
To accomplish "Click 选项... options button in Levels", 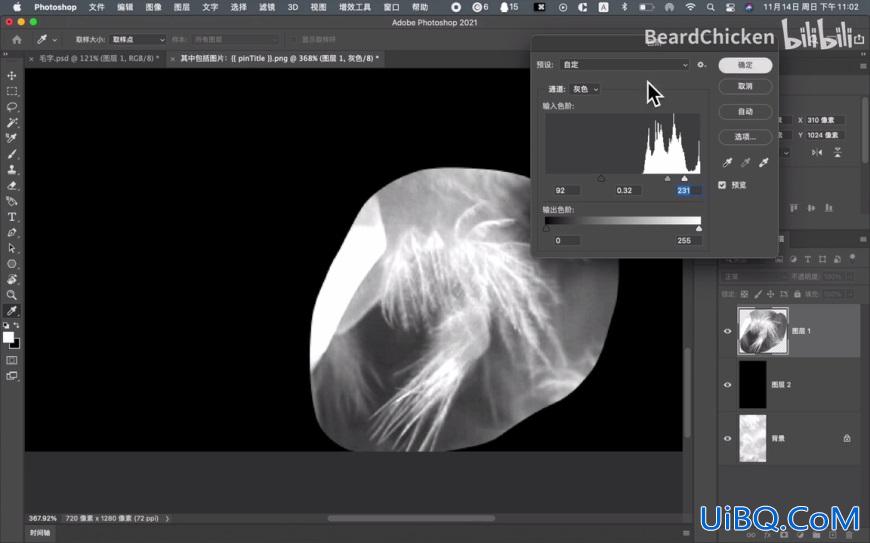I will [x=745, y=136].
